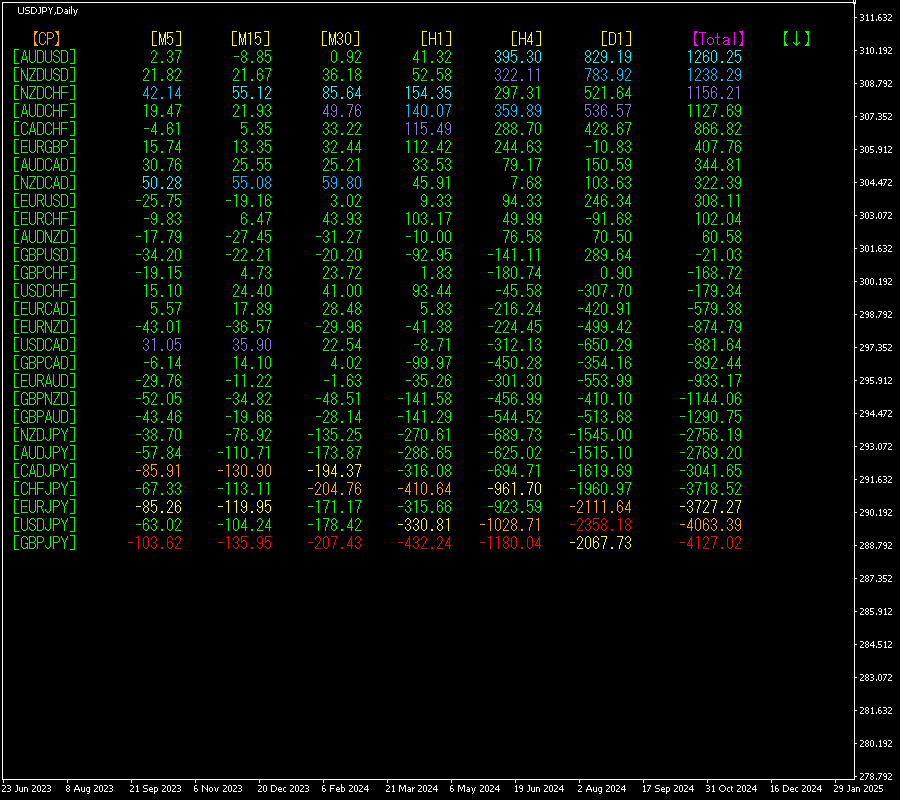Click the 6 Feb 2024 date marker
This screenshot has width=900, height=800.
coord(346,789)
